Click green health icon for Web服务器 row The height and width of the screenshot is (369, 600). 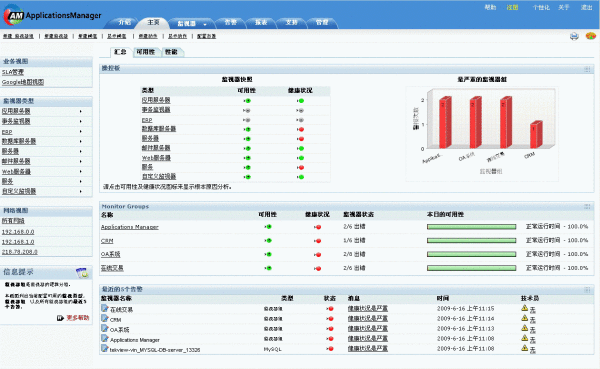[x=300, y=158]
